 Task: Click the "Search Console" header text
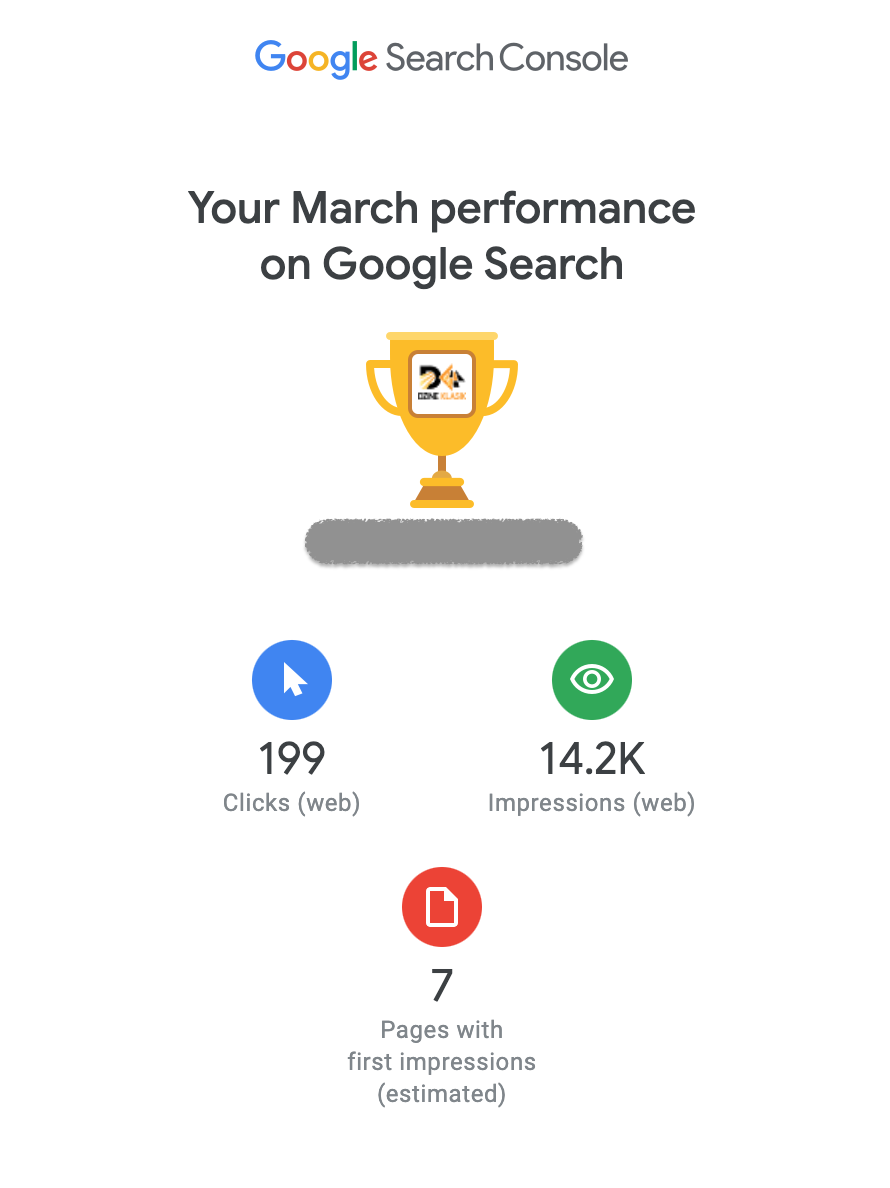pyautogui.click(x=507, y=58)
